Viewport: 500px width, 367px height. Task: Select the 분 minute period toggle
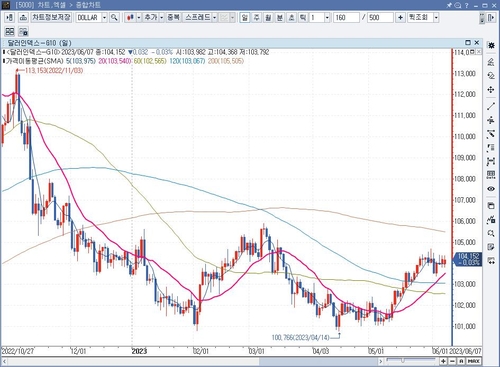tap(280, 17)
